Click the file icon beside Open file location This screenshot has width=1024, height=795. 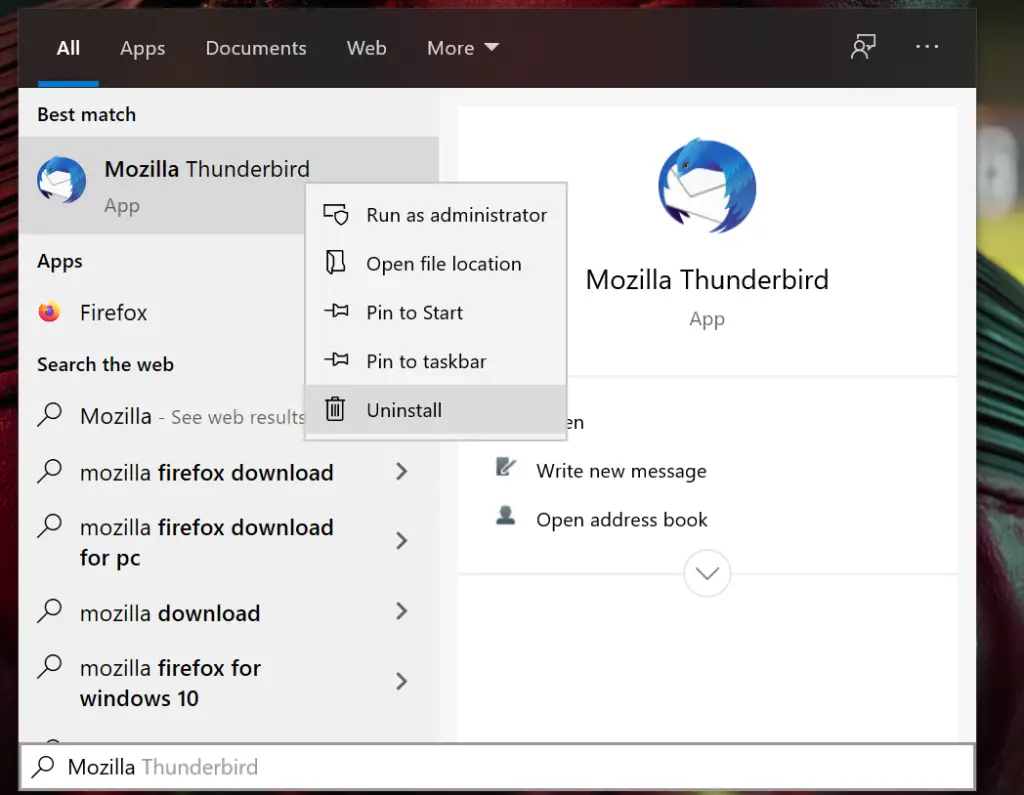[x=335, y=262]
